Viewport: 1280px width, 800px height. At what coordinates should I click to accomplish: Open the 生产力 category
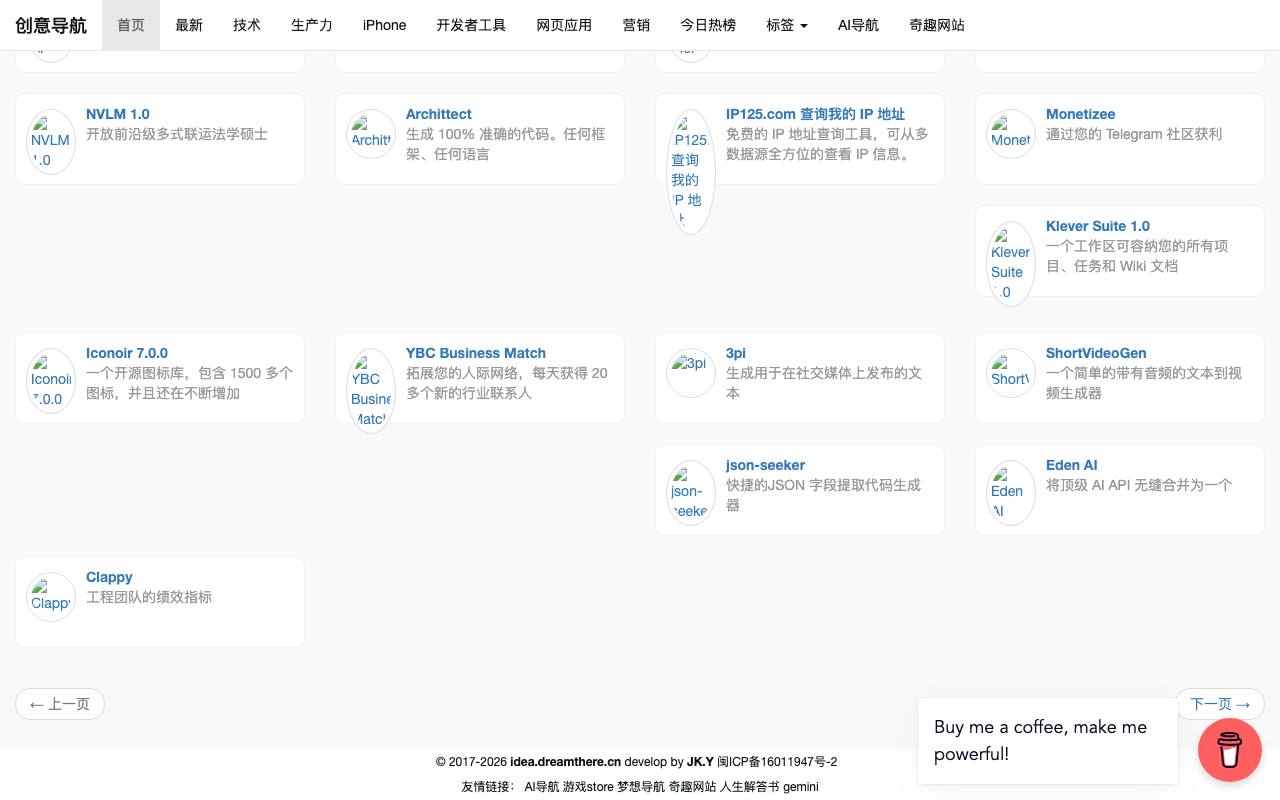pos(312,25)
